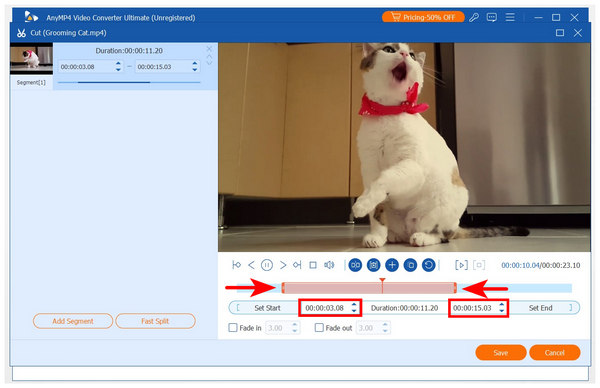Click the Fade in 3.00 value field
This screenshot has height=388, width=600.
pyautogui.click(x=278, y=328)
